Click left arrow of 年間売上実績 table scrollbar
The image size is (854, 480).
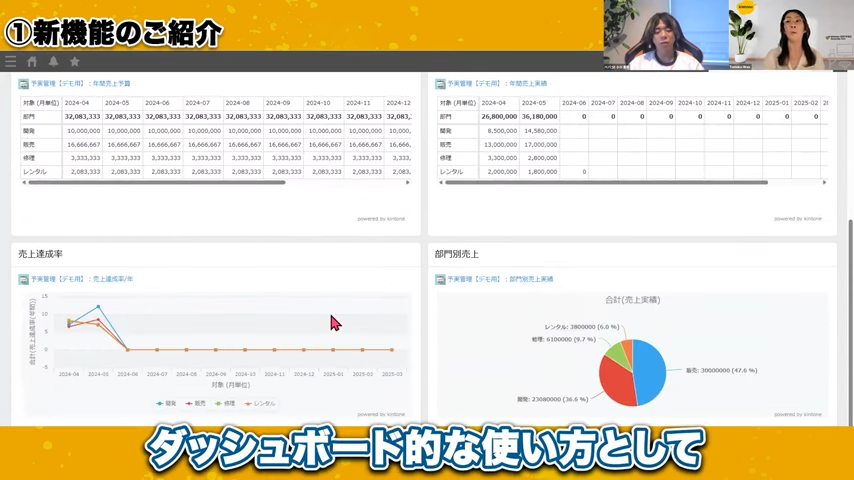tap(441, 183)
